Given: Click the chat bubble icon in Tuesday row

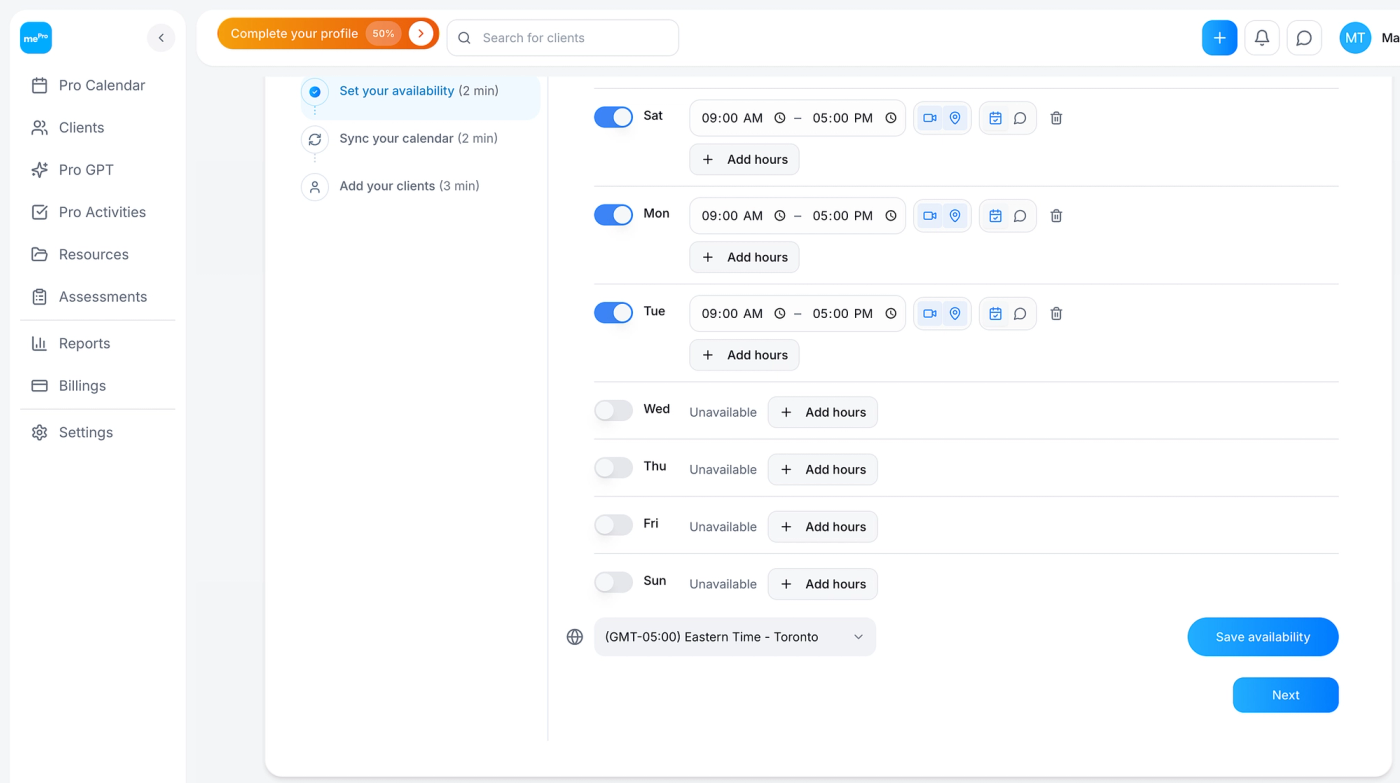Looking at the screenshot, I should [x=1020, y=314].
